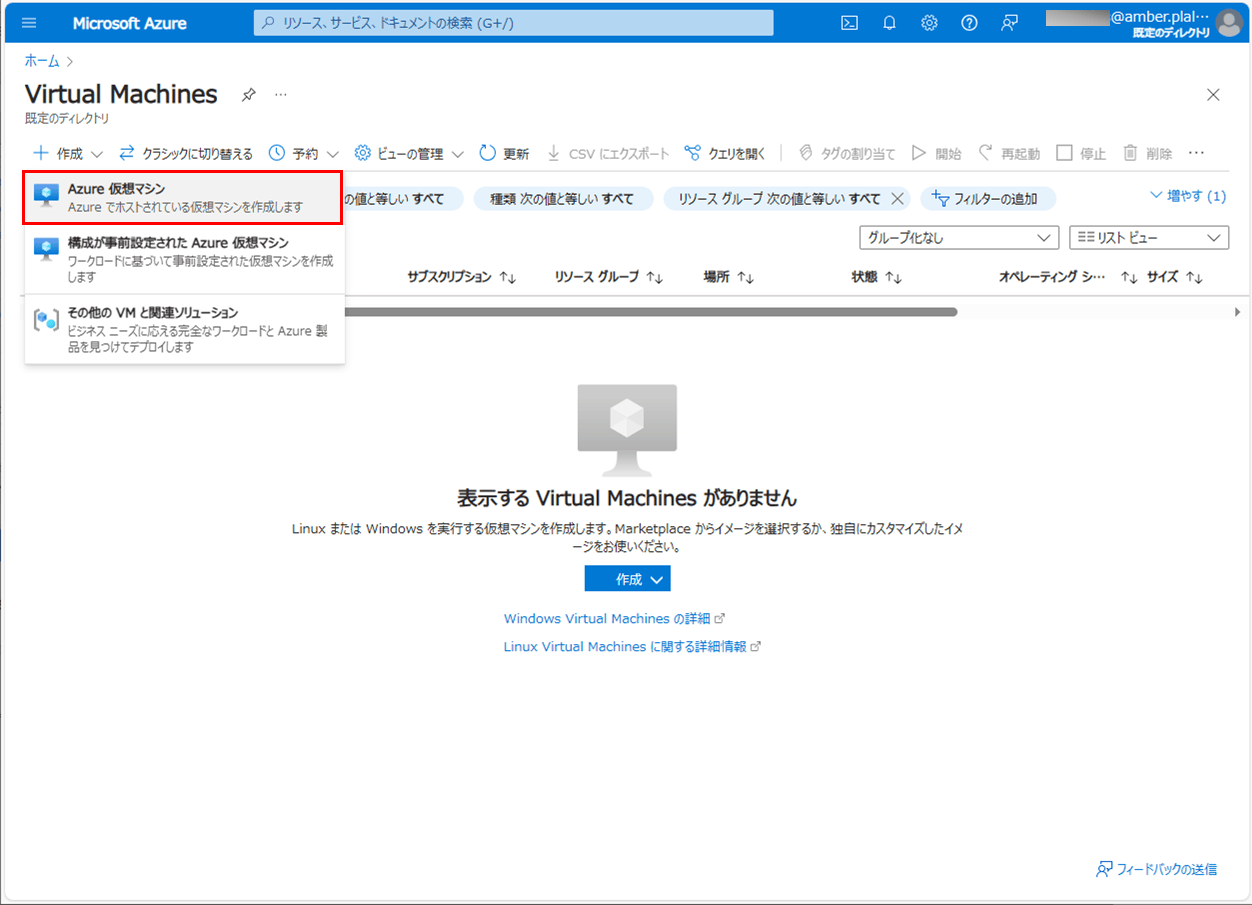Screen dimensions: 1252x905
Task: Sort by オペレーティング シ… column
Action: click(x=1068, y=277)
